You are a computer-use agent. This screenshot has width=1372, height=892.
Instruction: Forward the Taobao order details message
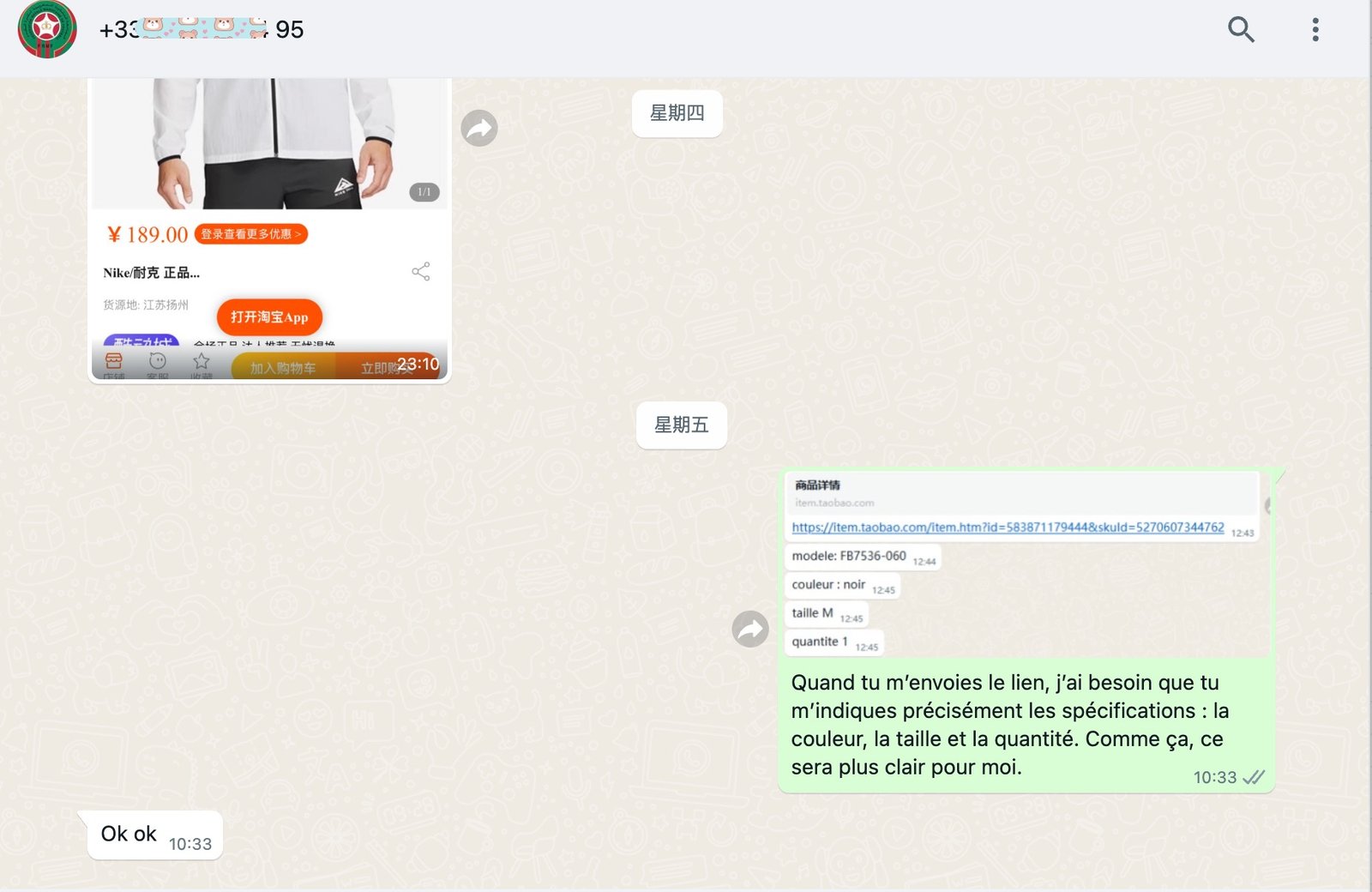click(750, 629)
